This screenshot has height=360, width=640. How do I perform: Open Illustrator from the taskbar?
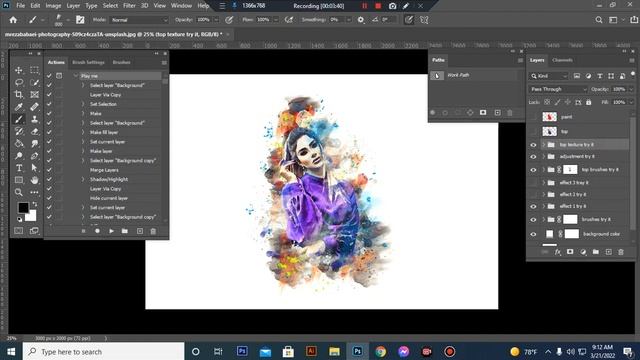(311, 351)
